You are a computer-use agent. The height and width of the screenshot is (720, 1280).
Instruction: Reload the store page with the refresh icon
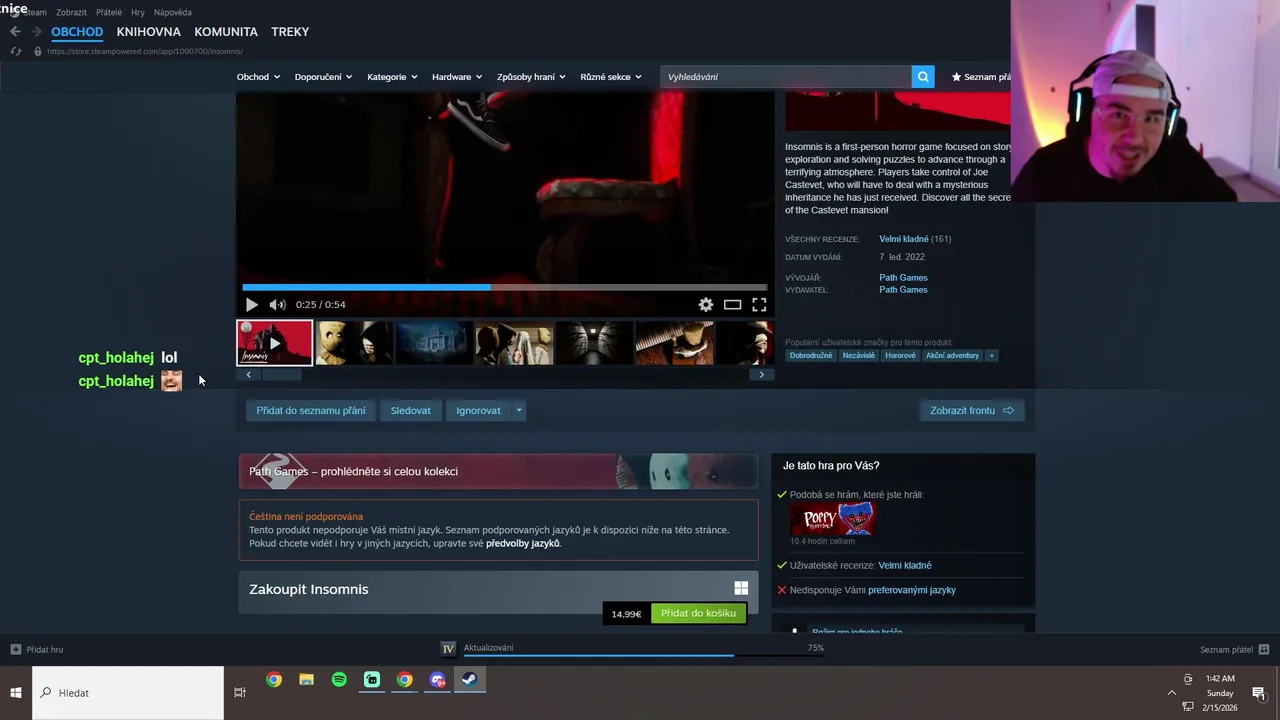click(15, 51)
